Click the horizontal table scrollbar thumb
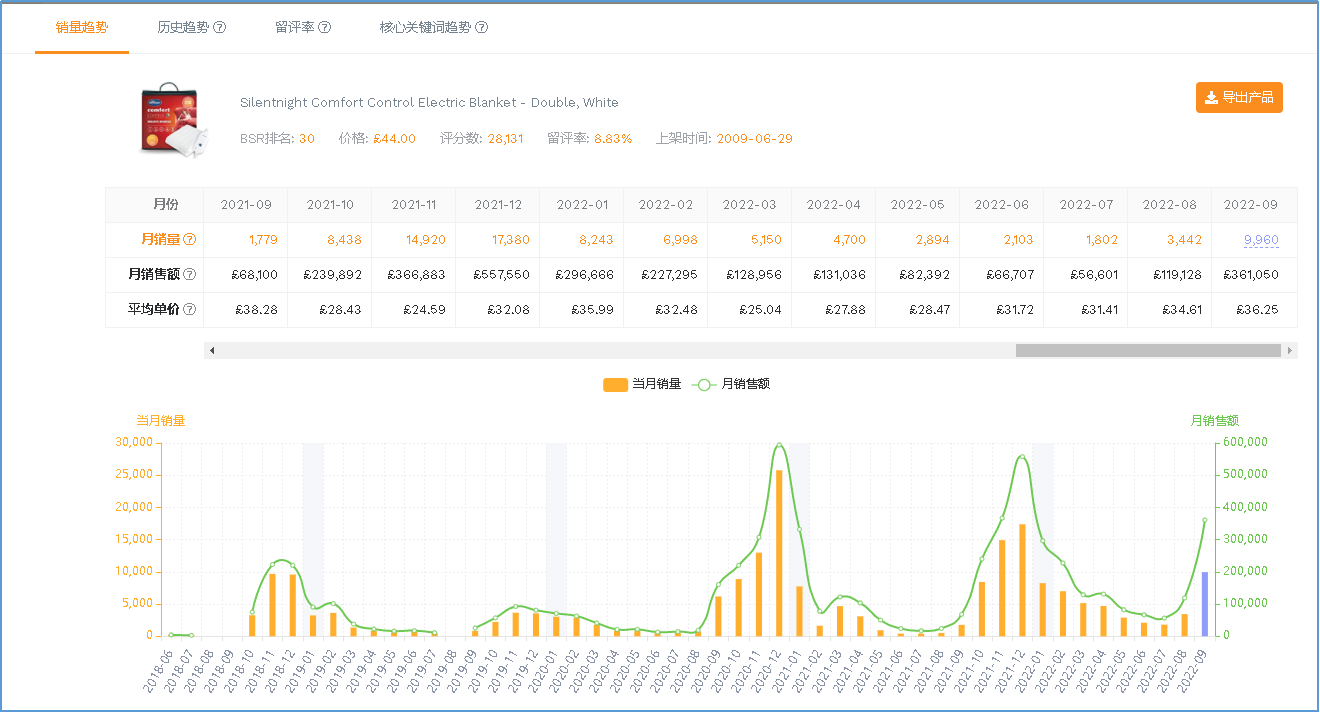 [x=1148, y=351]
